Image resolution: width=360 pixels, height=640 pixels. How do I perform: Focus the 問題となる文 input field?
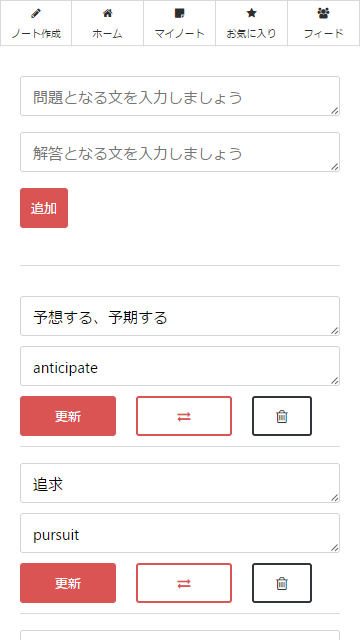coord(180,96)
